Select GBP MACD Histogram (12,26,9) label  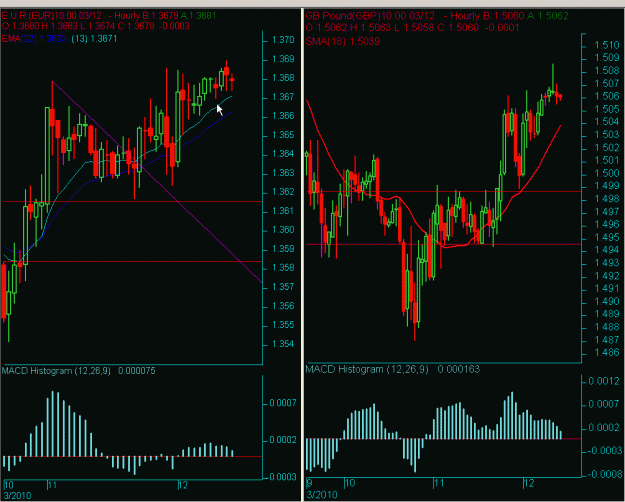click(x=367, y=369)
